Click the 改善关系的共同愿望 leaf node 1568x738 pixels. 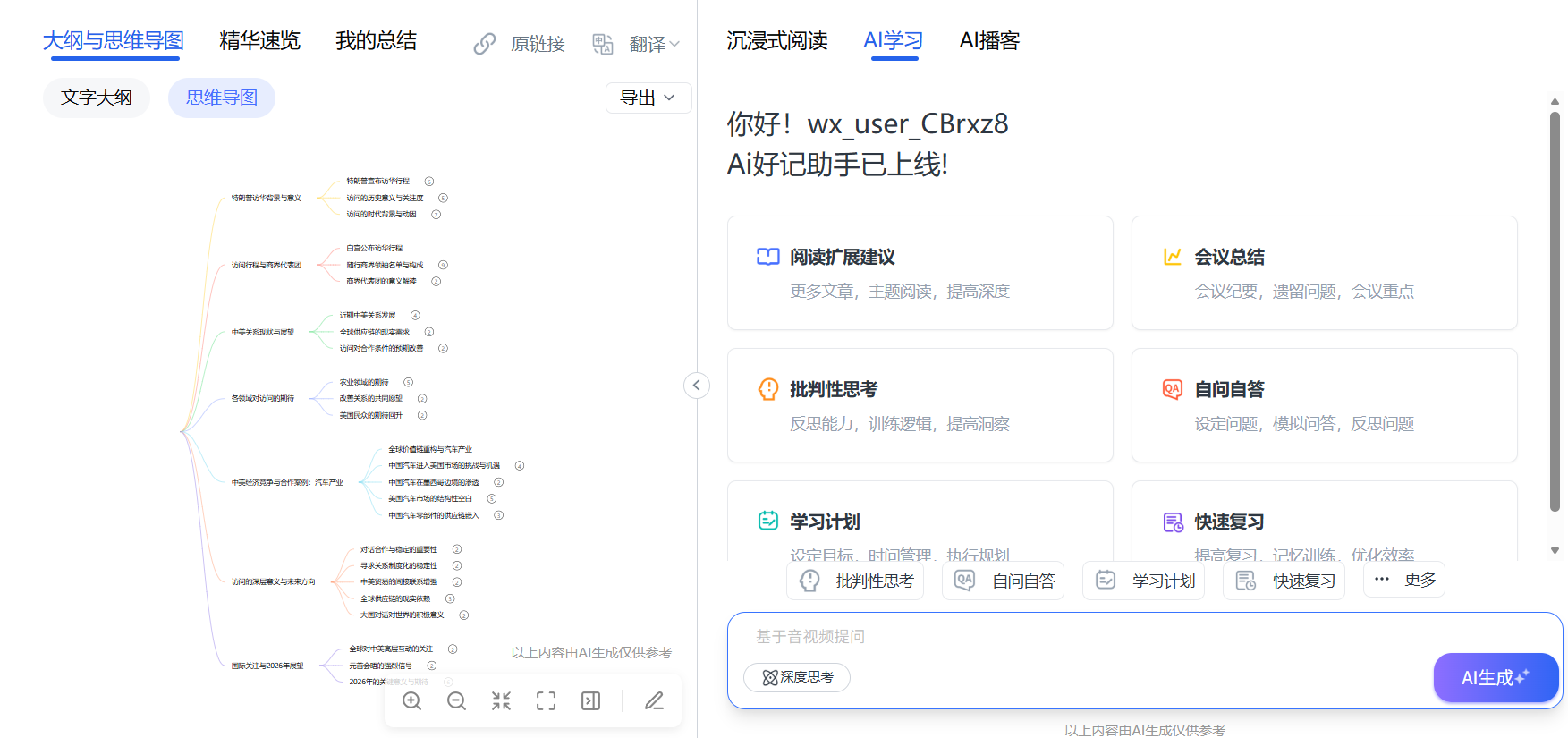(371, 399)
